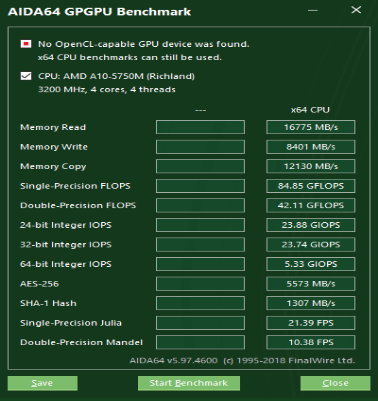
Task: Close the benchmark dialog via Close button
Action: 335,383
